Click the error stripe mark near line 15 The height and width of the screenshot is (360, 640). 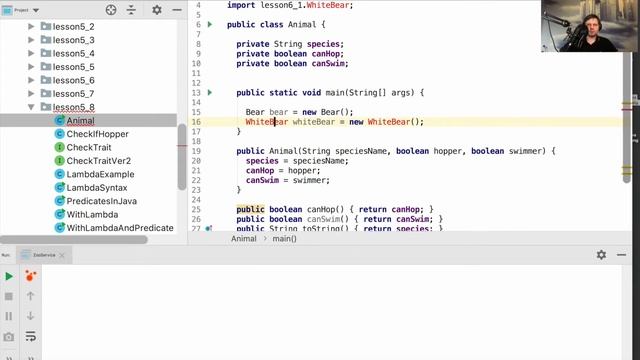627,109
